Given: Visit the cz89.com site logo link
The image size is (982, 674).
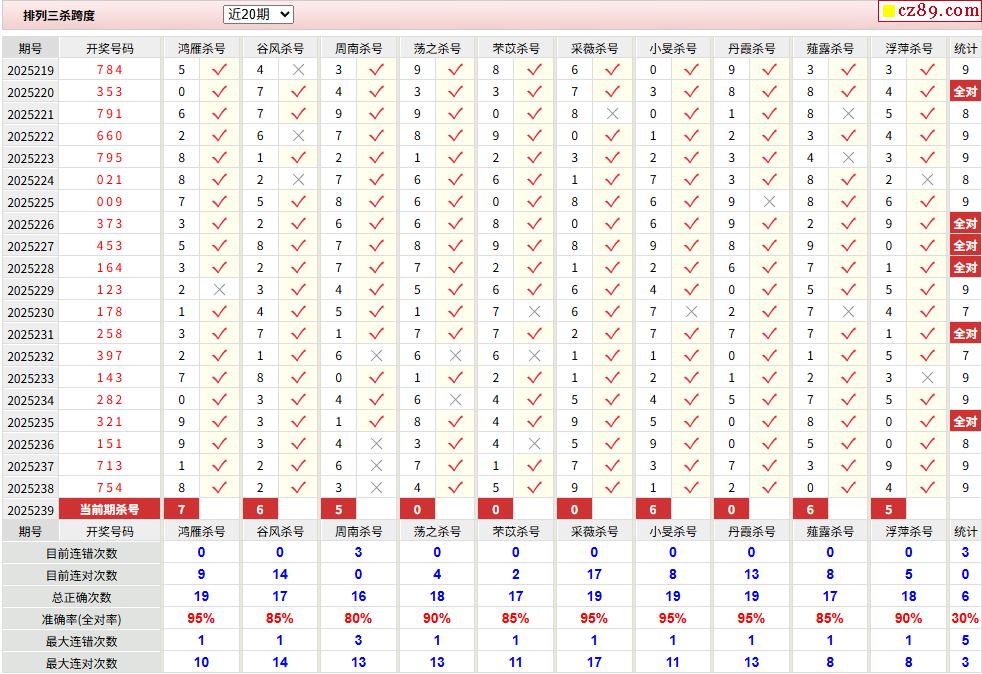Looking at the screenshot, I should (x=931, y=11).
